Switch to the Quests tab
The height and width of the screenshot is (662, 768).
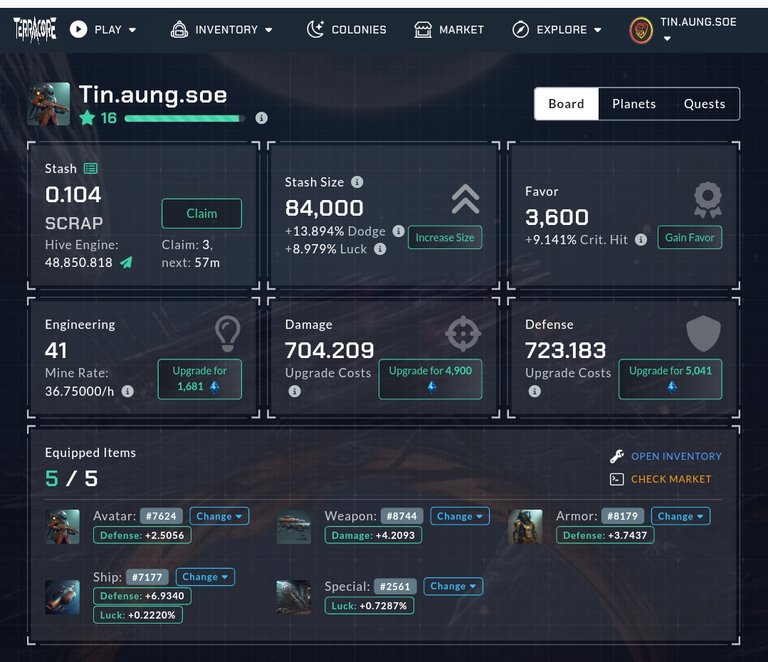point(704,104)
